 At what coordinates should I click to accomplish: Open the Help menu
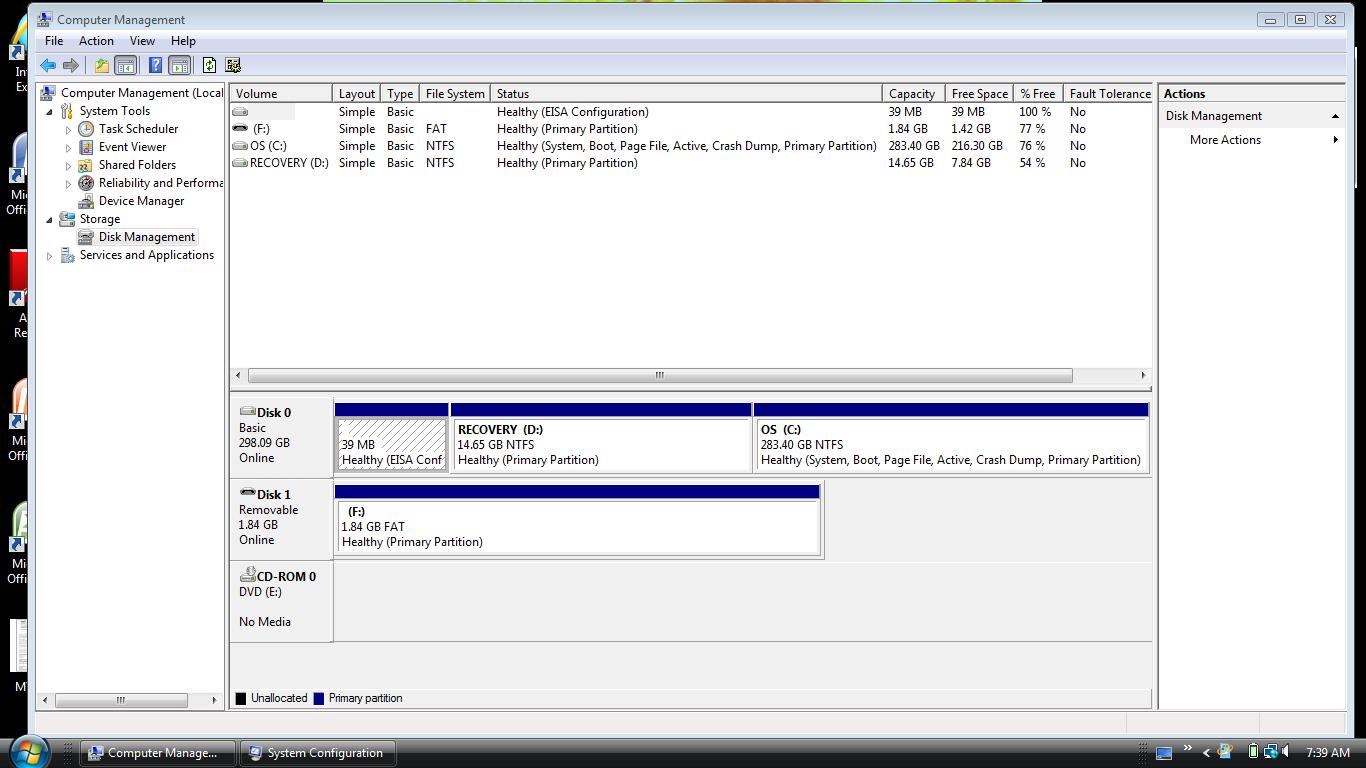pos(183,41)
